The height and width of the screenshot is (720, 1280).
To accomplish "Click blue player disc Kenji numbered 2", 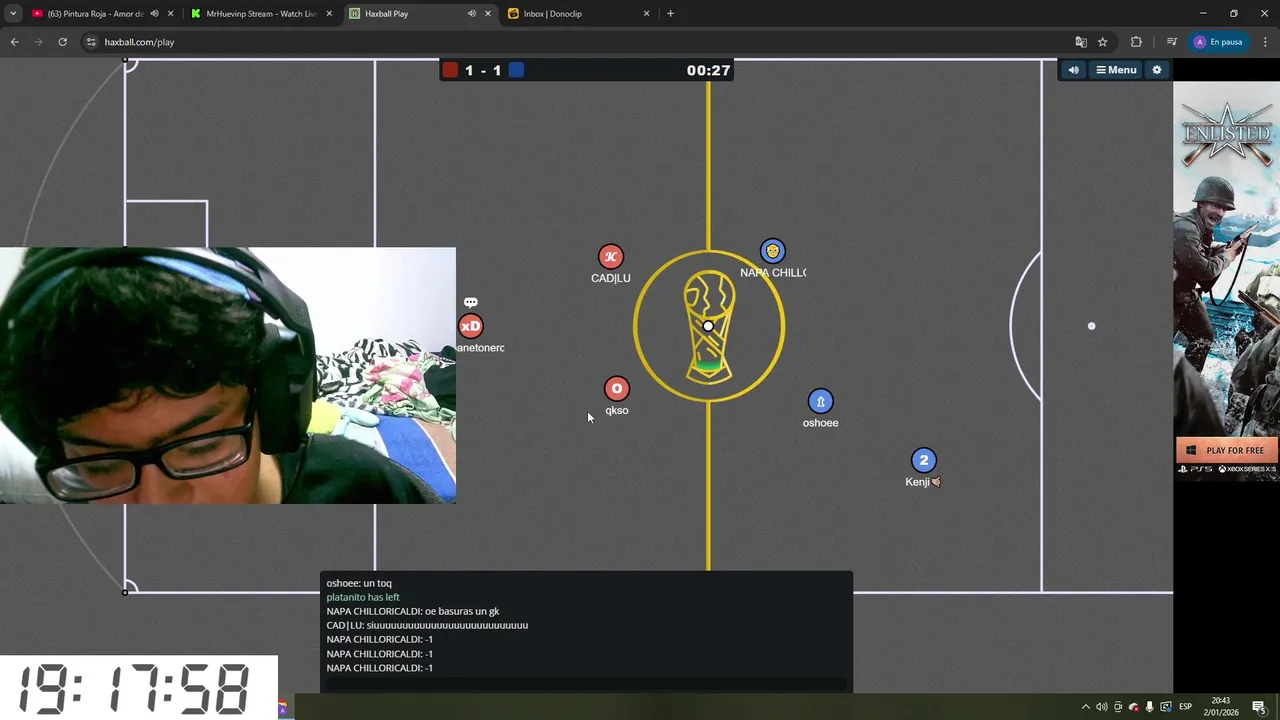I will pos(923,460).
